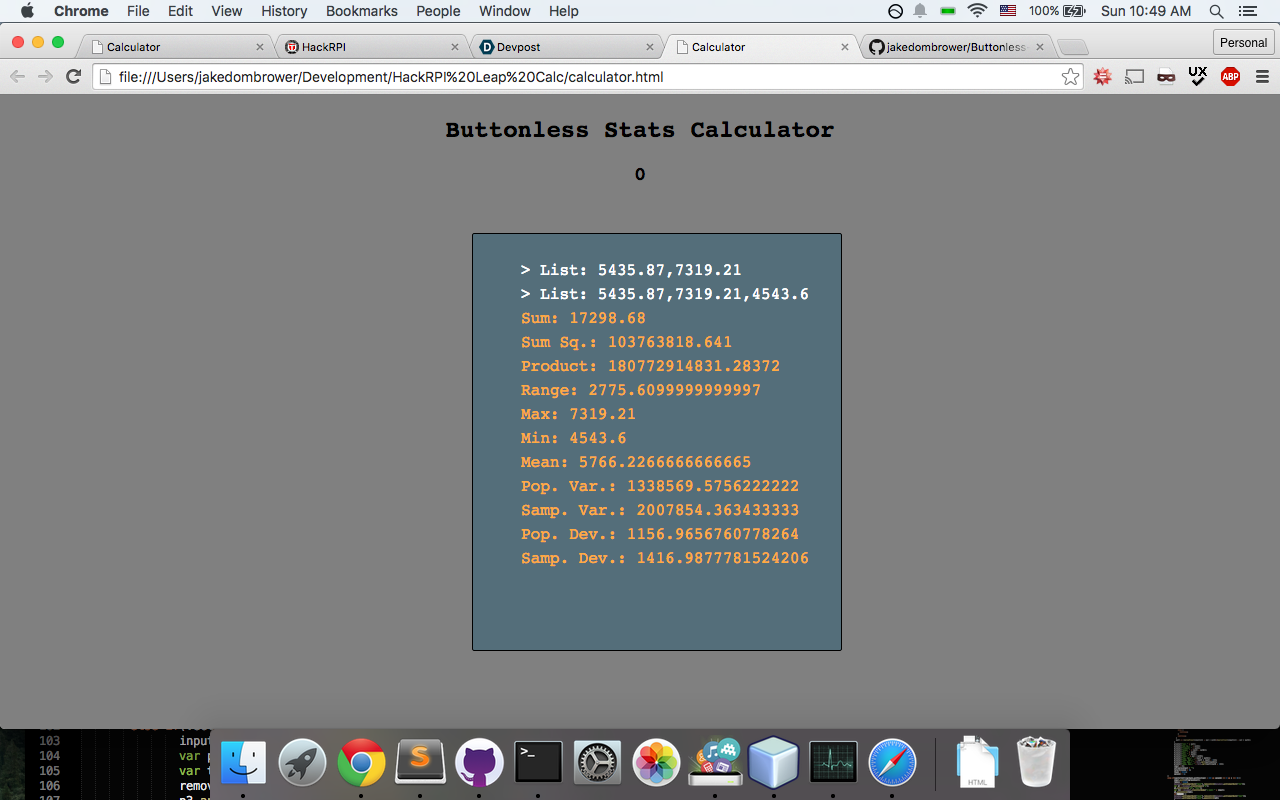Click the 'Pop. Var.: 1338569.5756222222' line

[660, 486]
